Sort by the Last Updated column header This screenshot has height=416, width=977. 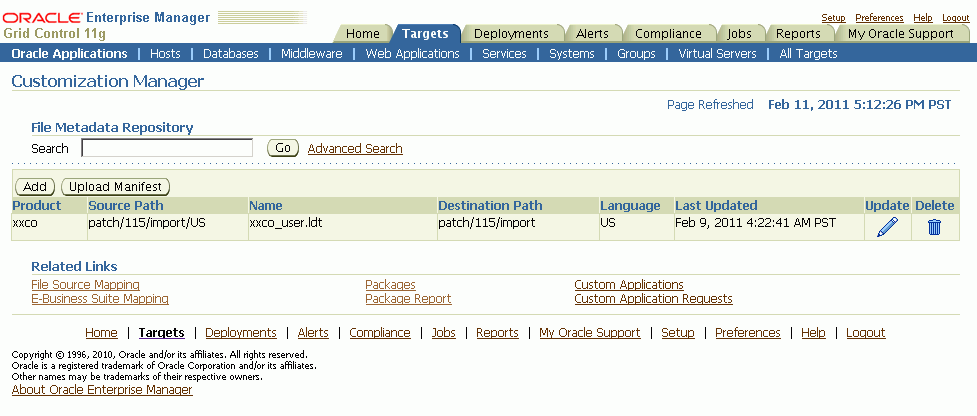point(716,206)
